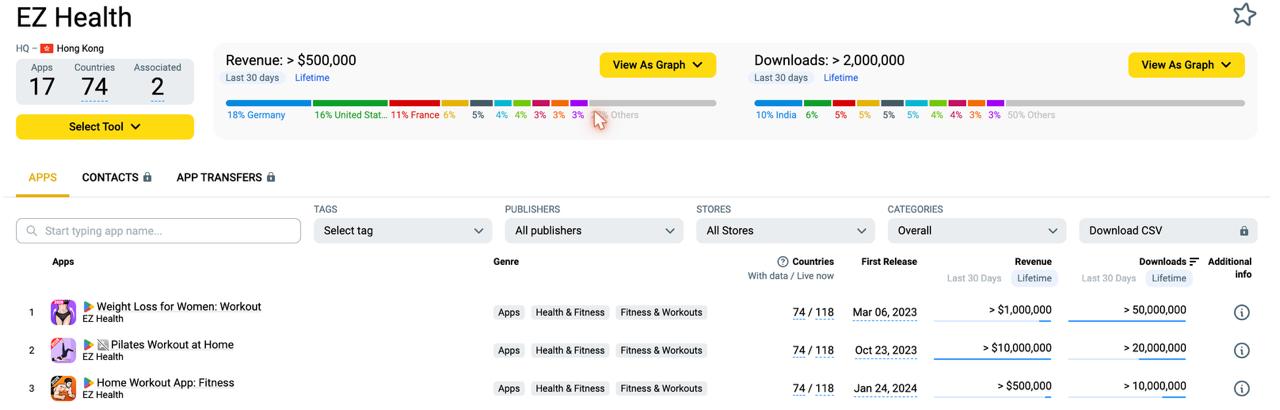Click the lock icon on Download CSV

click(x=1244, y=231)
